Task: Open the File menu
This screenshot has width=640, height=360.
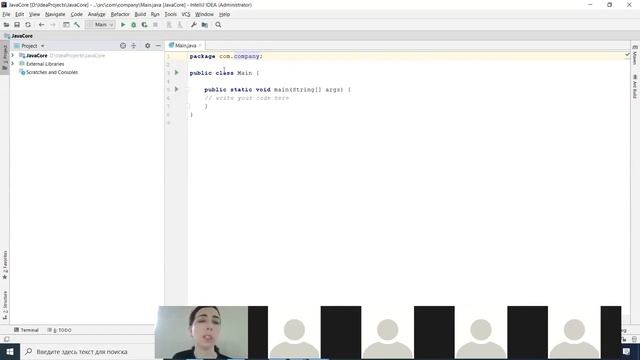Action: [6, 14]
